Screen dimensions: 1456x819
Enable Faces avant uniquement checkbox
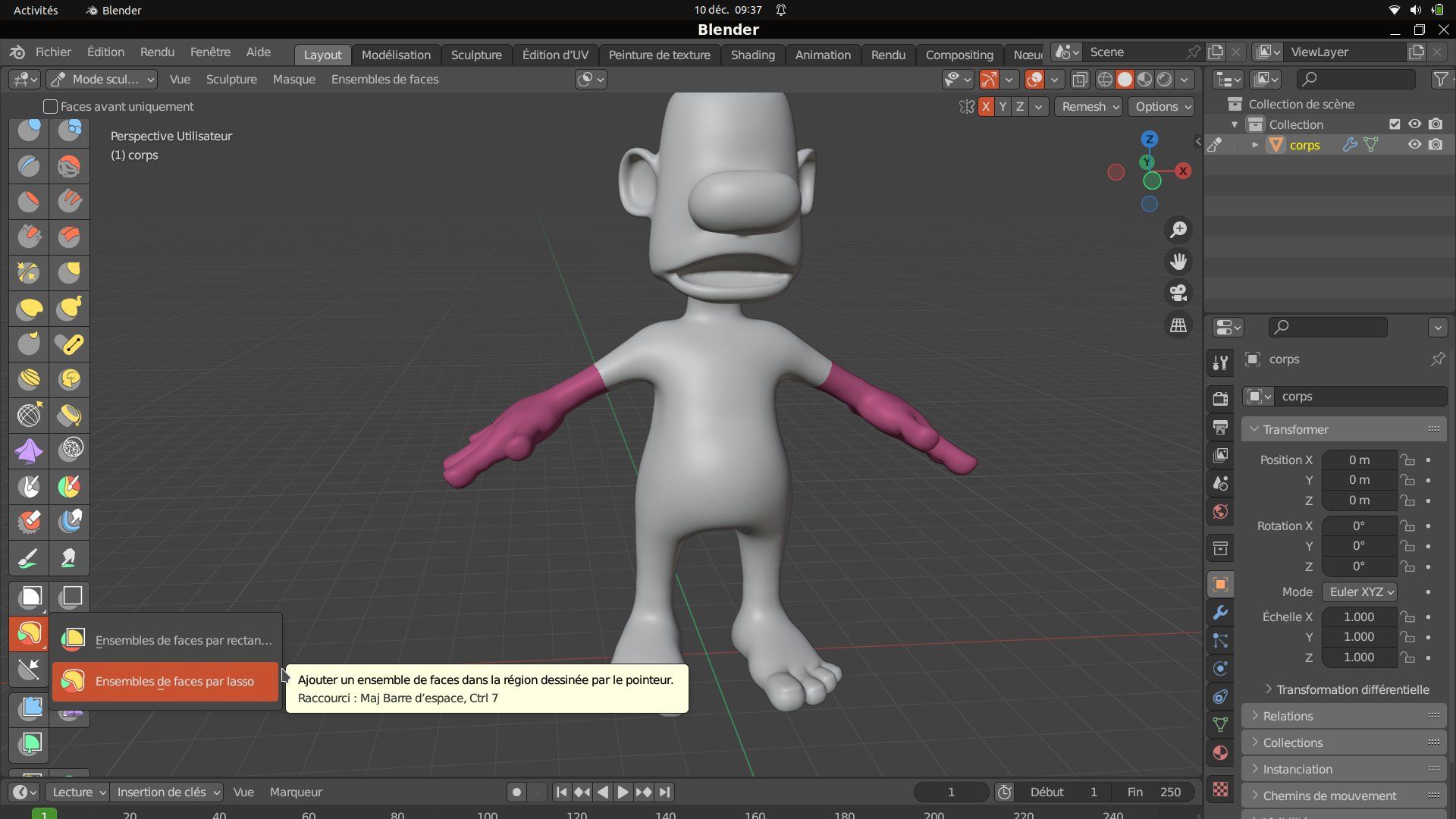coord(50,107)
